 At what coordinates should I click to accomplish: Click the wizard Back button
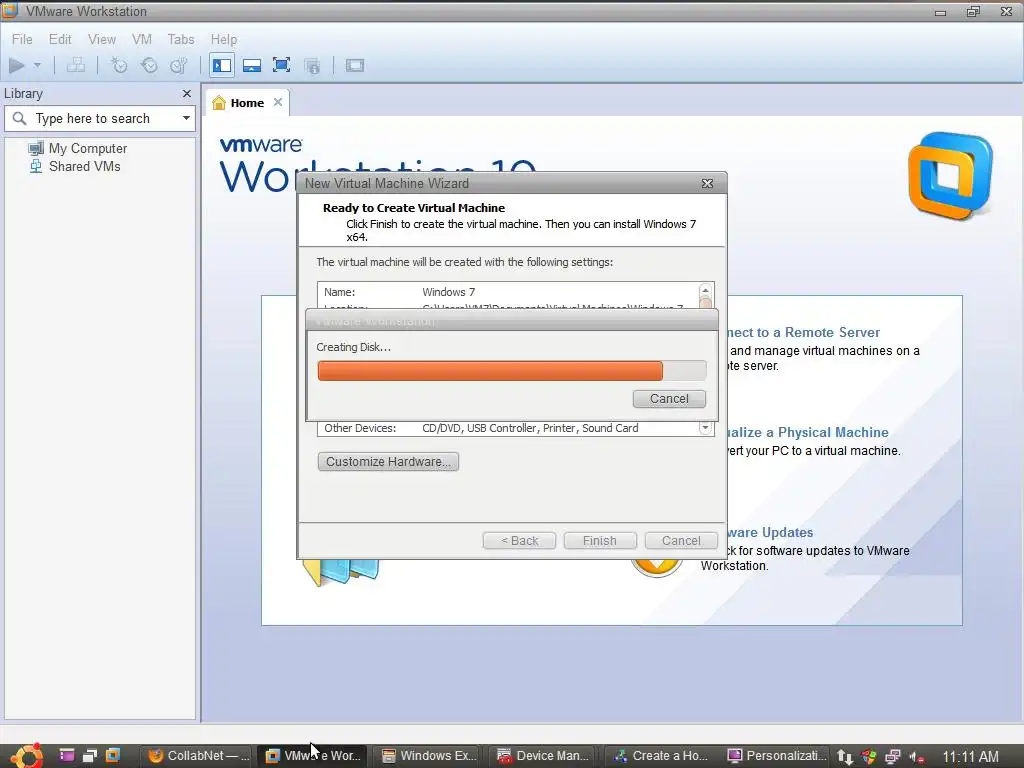tap(519, 541)
